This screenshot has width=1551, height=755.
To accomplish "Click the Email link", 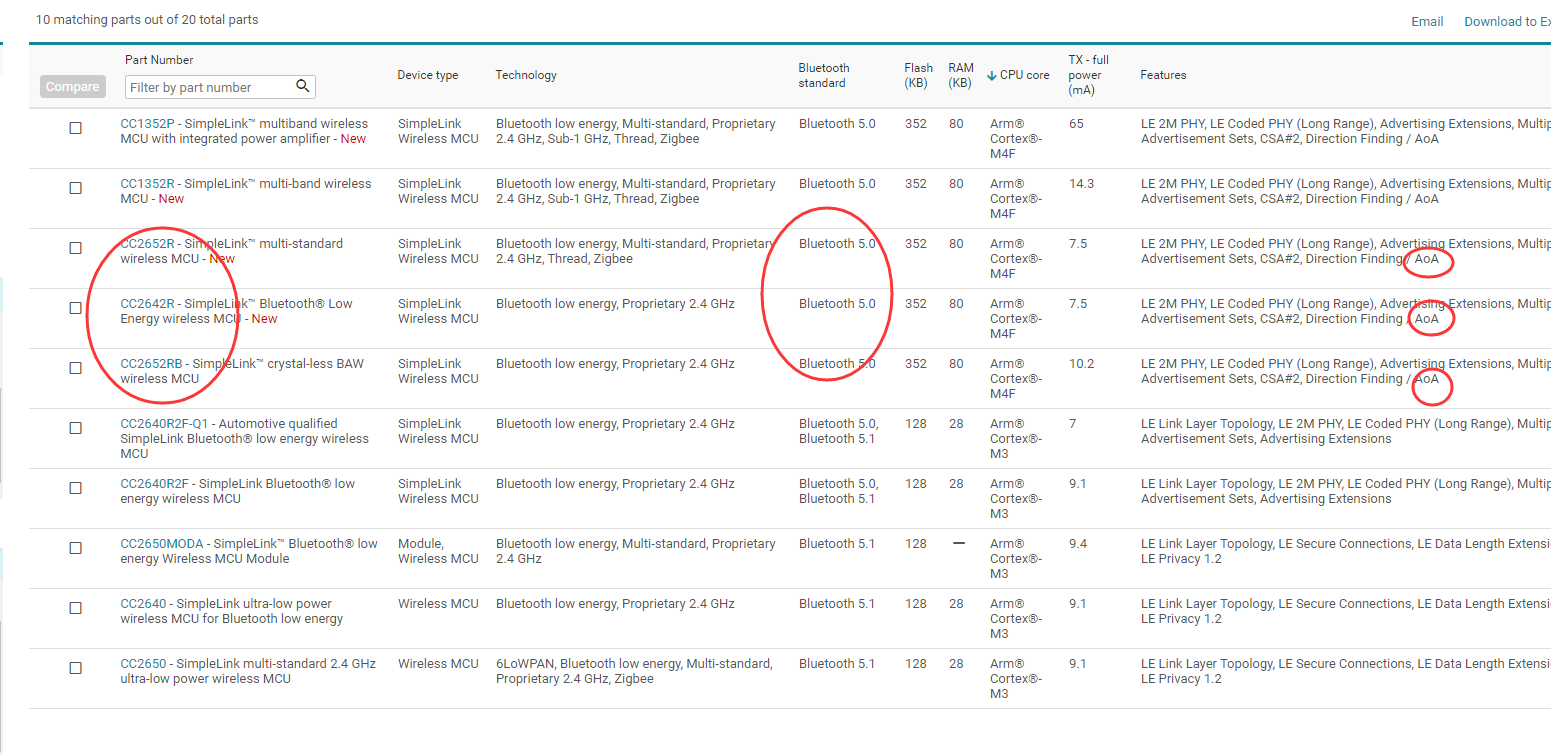I will pos(1427,21).
